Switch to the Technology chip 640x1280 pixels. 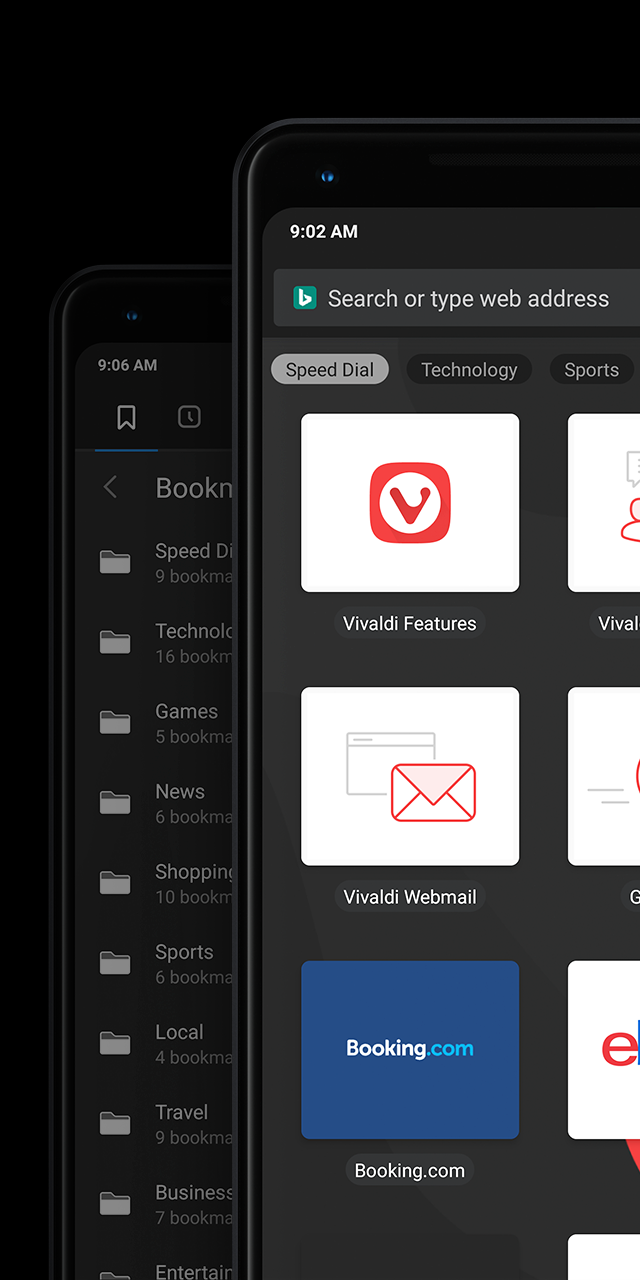coord(469,370)
